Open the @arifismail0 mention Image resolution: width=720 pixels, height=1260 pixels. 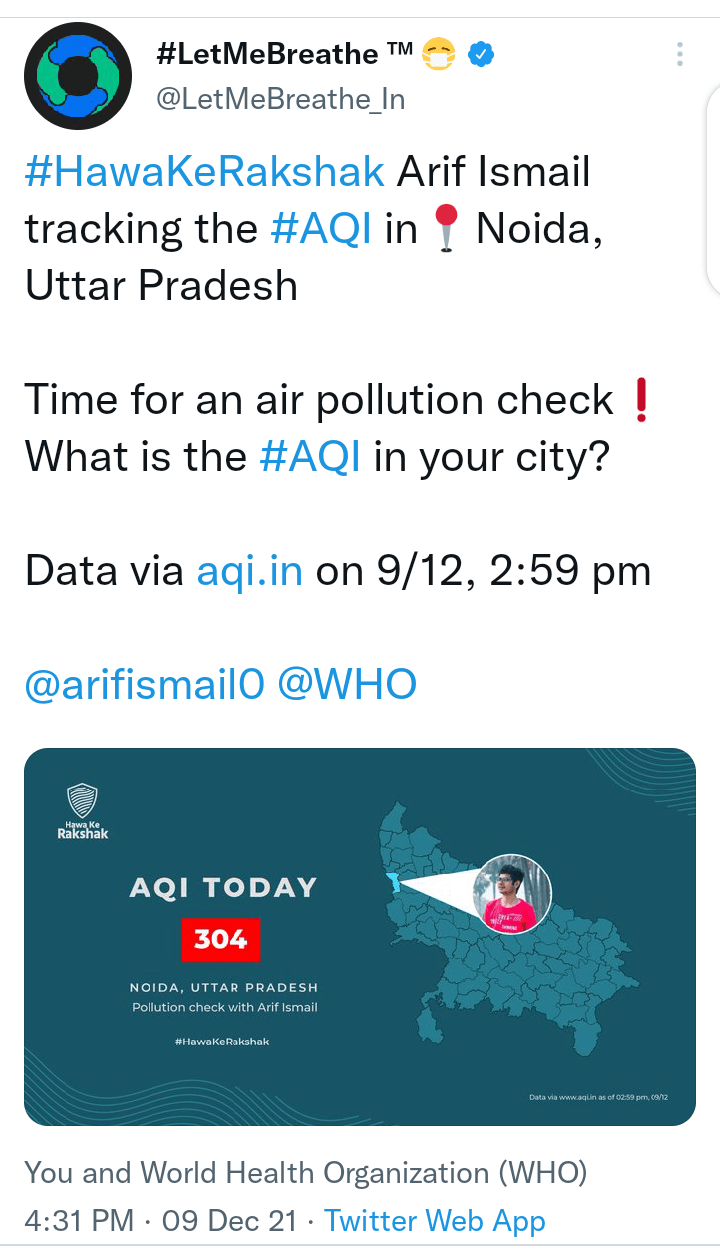(x=144, y=685)
